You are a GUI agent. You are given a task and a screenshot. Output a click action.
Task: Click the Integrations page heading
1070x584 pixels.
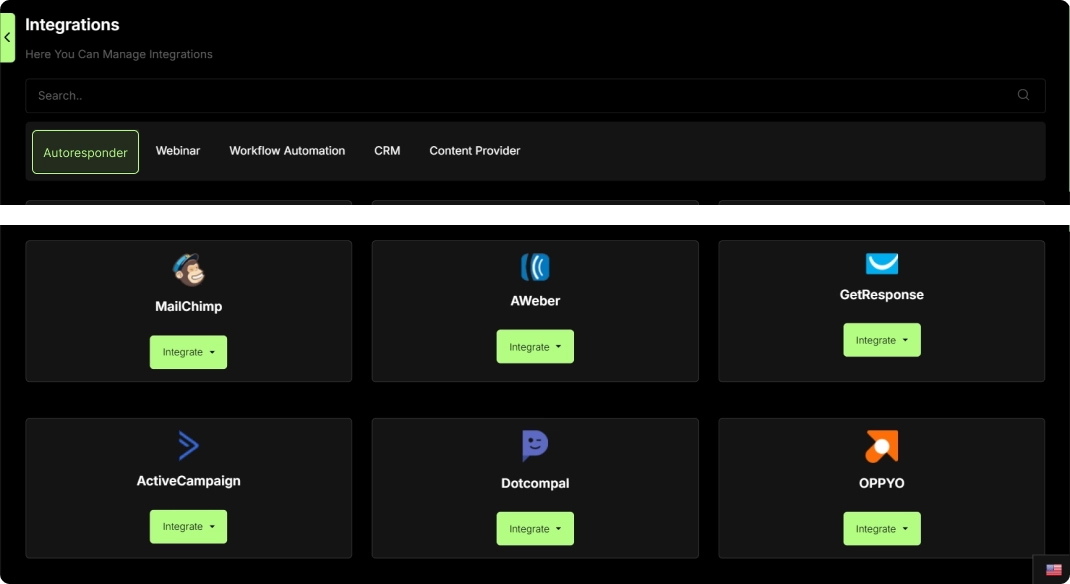tap(72, 25)
